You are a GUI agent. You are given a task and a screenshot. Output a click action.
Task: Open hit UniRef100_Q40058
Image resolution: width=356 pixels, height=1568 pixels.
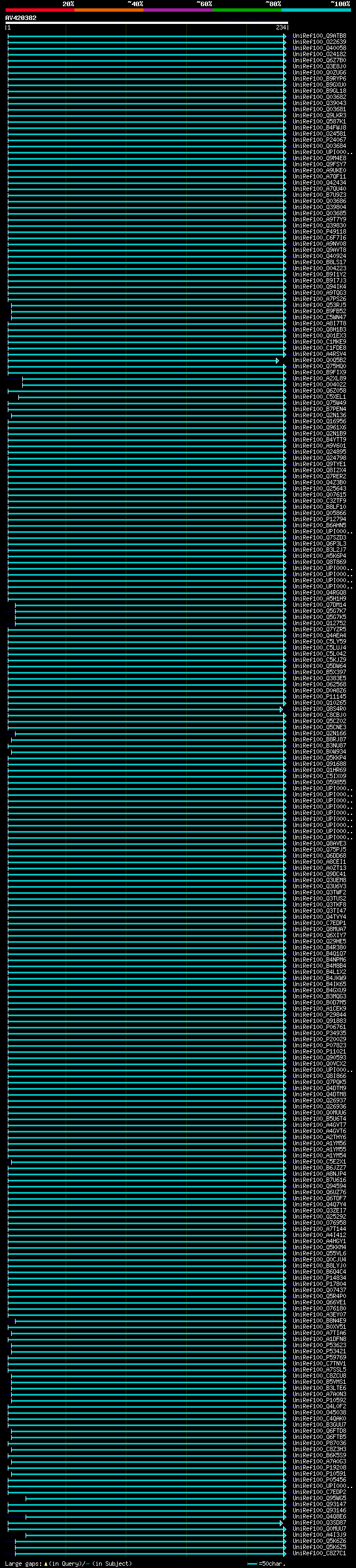coord(319,48)
